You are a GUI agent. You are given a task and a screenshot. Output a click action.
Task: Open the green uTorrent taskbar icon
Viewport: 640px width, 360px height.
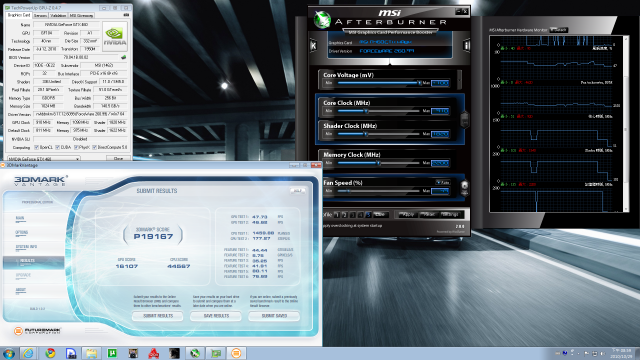pyautogui.click(x=112, y=353)
